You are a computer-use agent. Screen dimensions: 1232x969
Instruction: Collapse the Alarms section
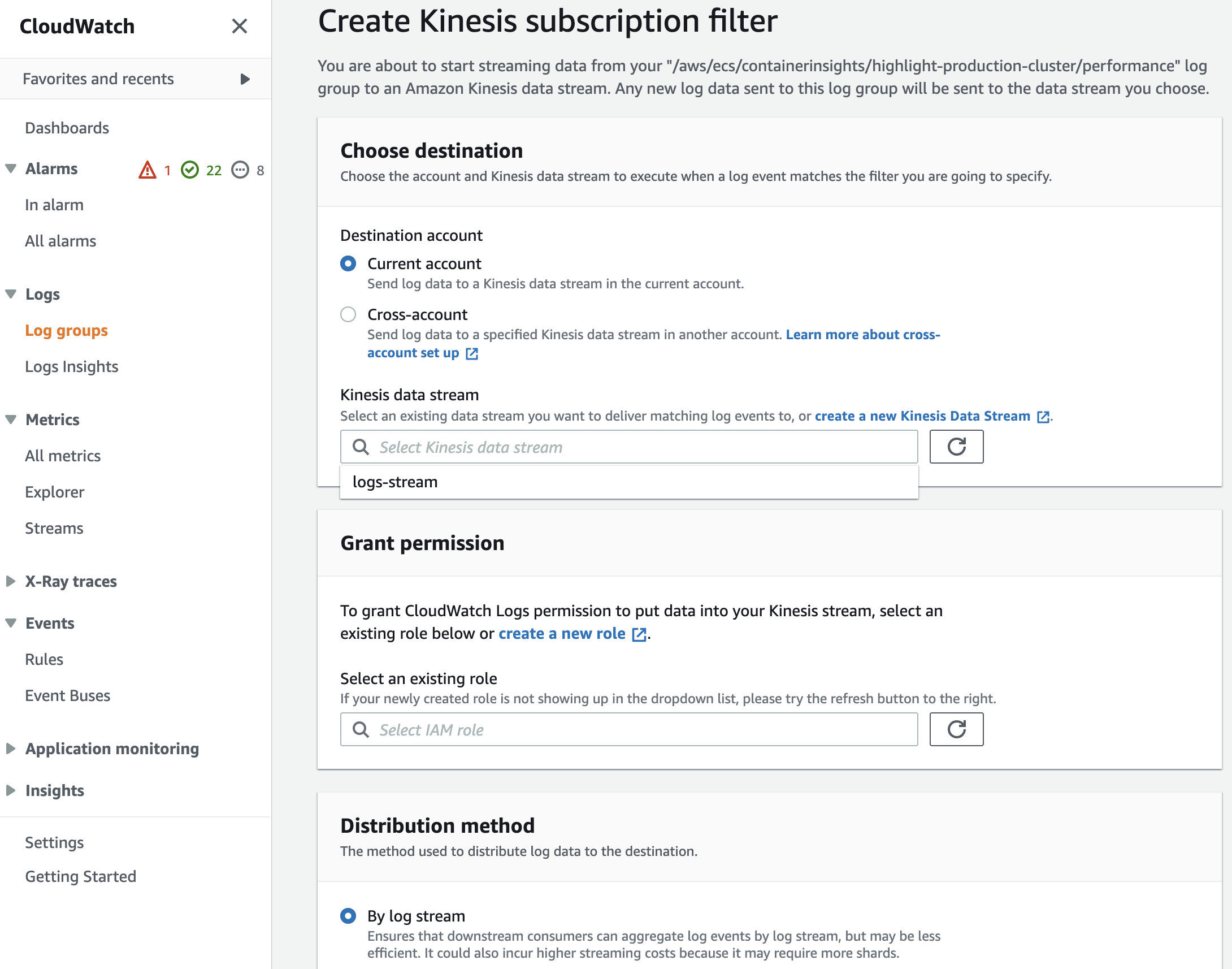(11, 169)
